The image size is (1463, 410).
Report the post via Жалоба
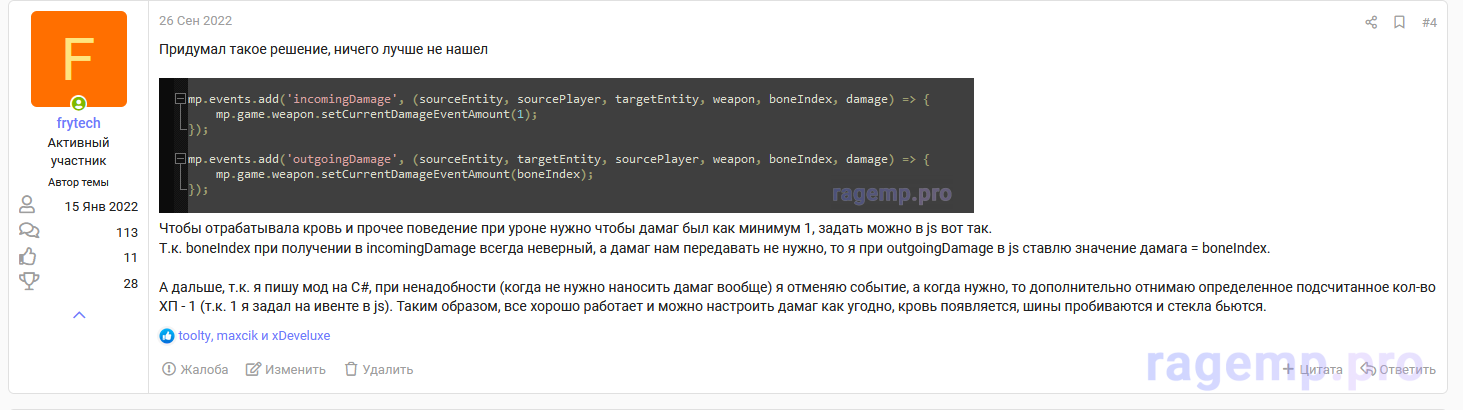pyautogui.click(x=195, y=369)
